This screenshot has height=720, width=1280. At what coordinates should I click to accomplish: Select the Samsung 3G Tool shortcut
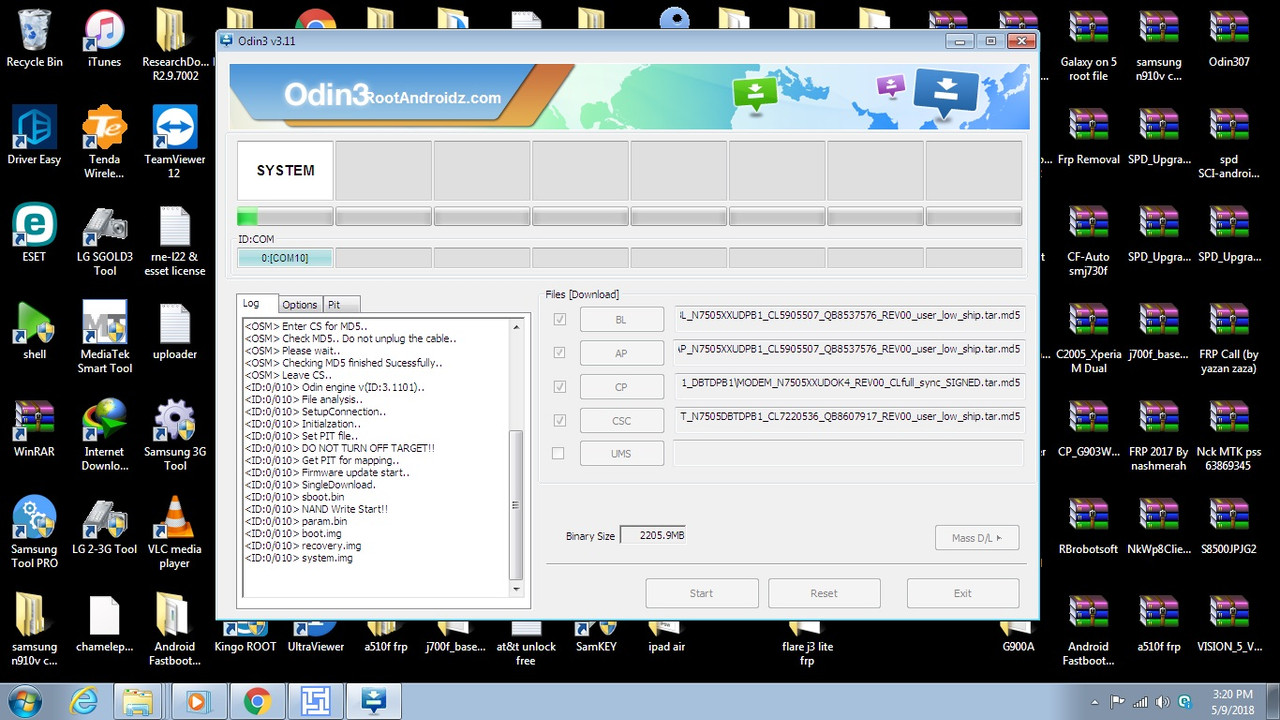[174, 436]
